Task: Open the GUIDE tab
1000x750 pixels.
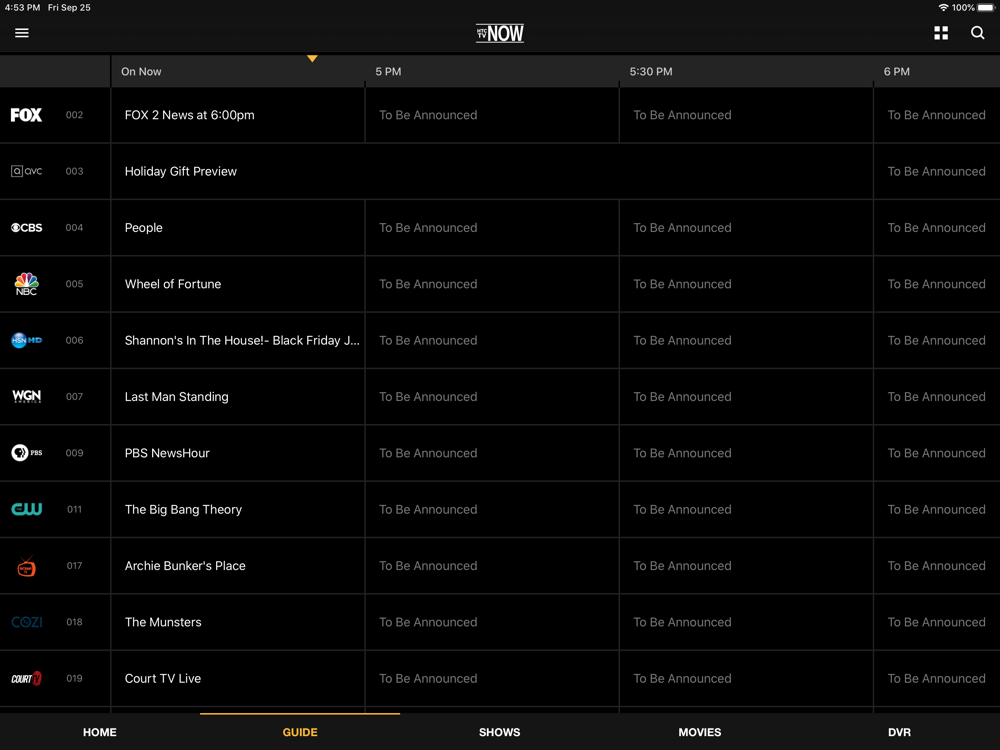Action: 300,732
